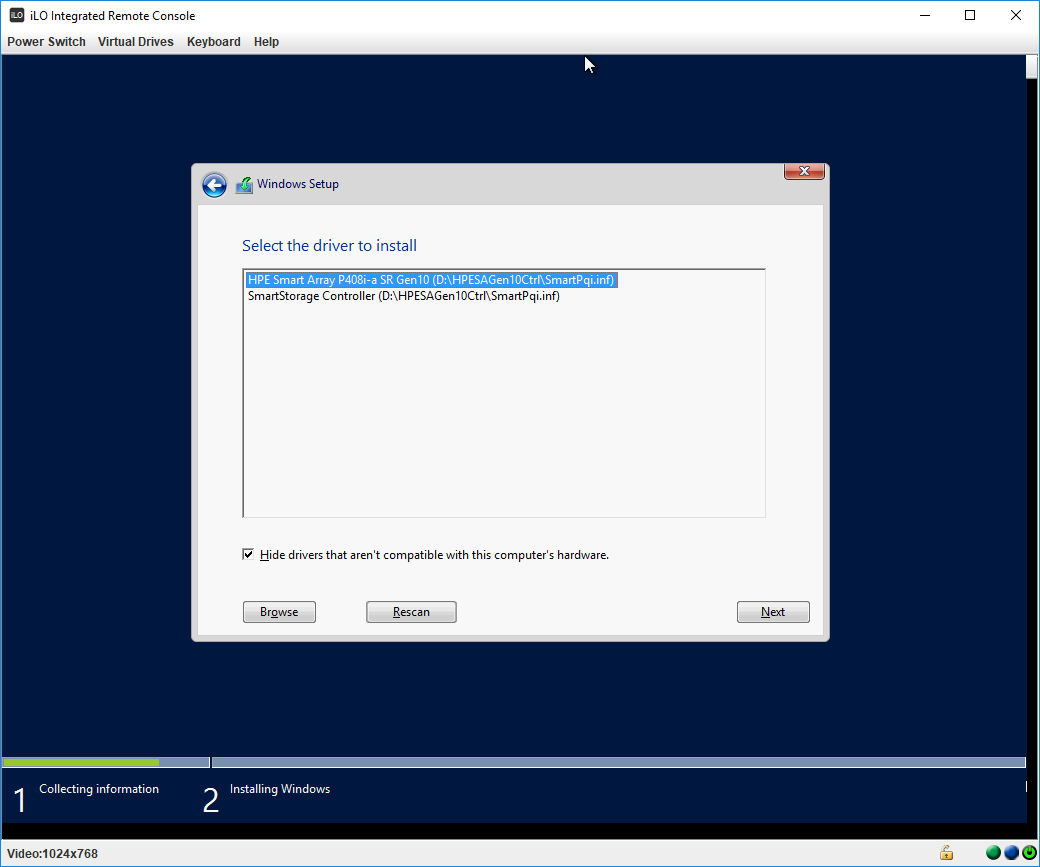Click the blue back arrow in Windows Setup
This screenshot has height=867, width=1040.
[214, 185]
